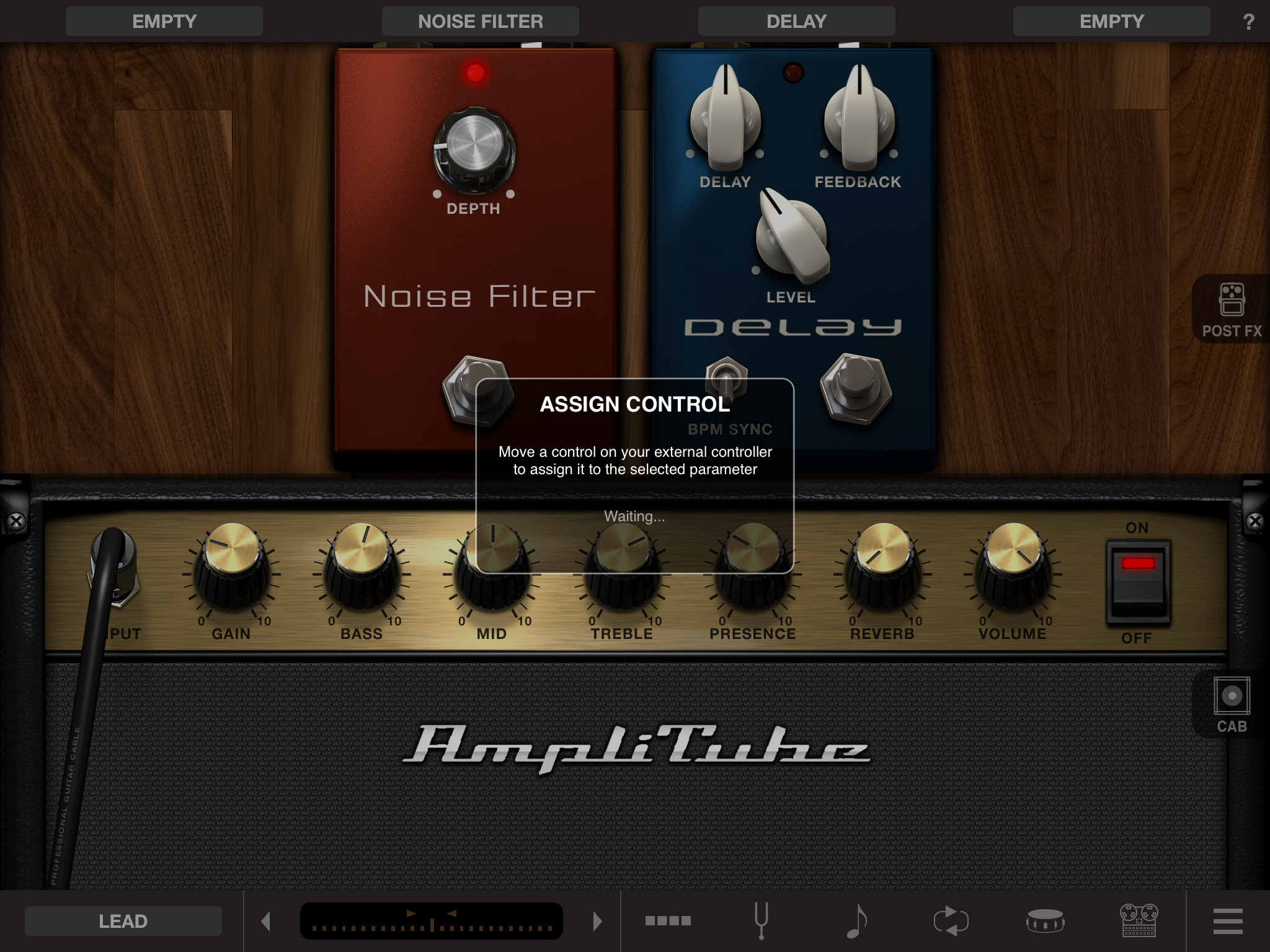Viewport: 1270px width, 952px height.
Task: Click the Noise Filter DEPTH knob
Action: coord(474,151)
